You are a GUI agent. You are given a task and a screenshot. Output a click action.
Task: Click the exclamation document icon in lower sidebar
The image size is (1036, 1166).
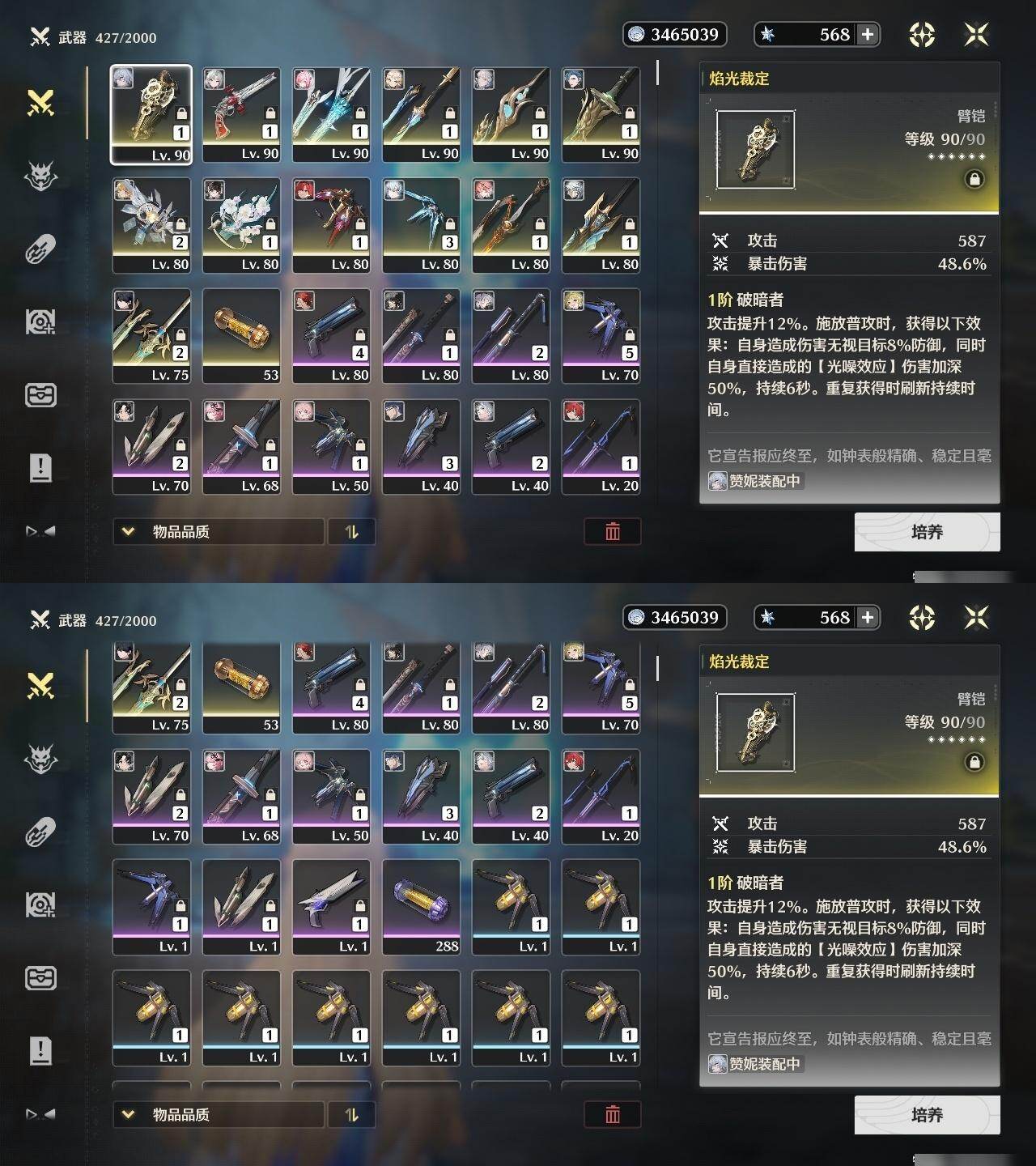(x=40, y=1050)
